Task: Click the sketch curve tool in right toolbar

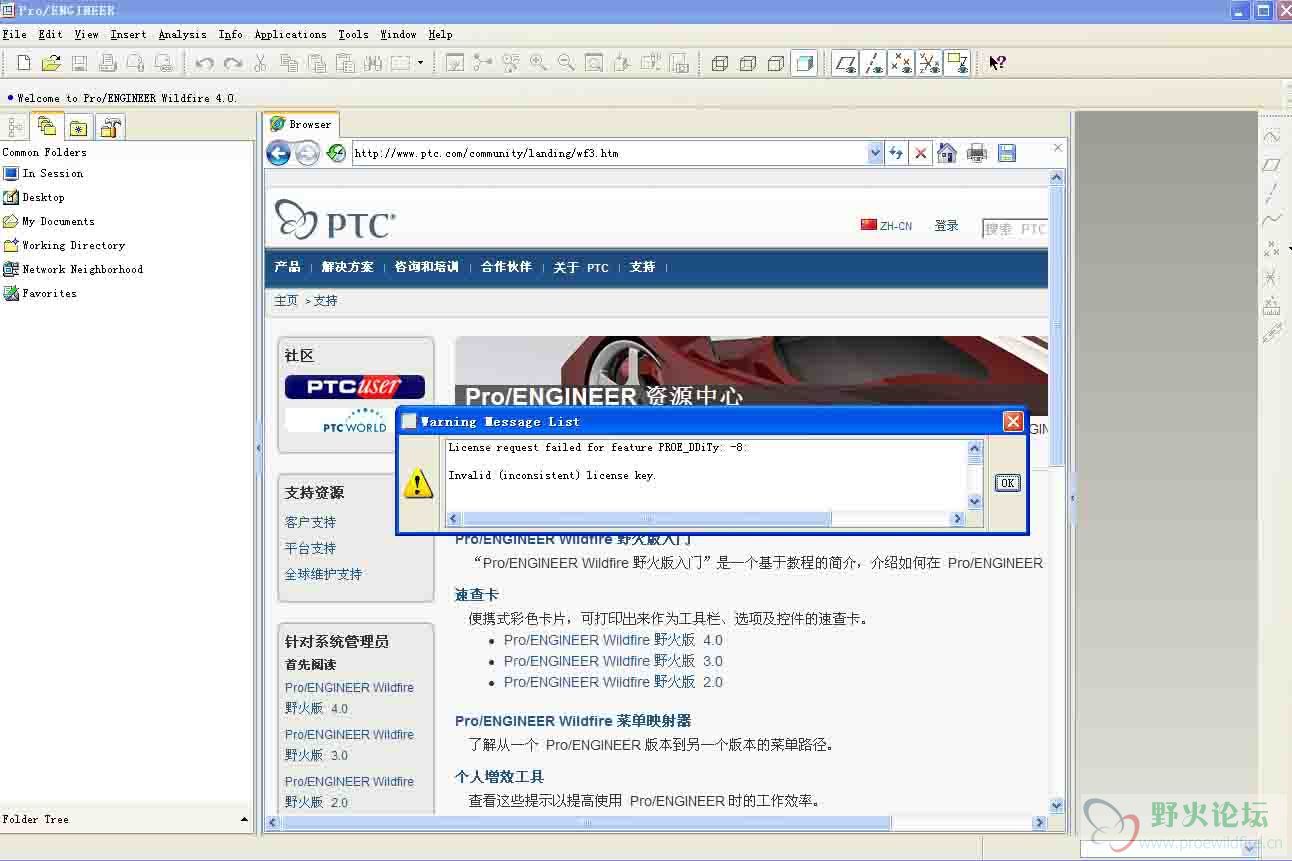Action: click(x=1271, y=136)
